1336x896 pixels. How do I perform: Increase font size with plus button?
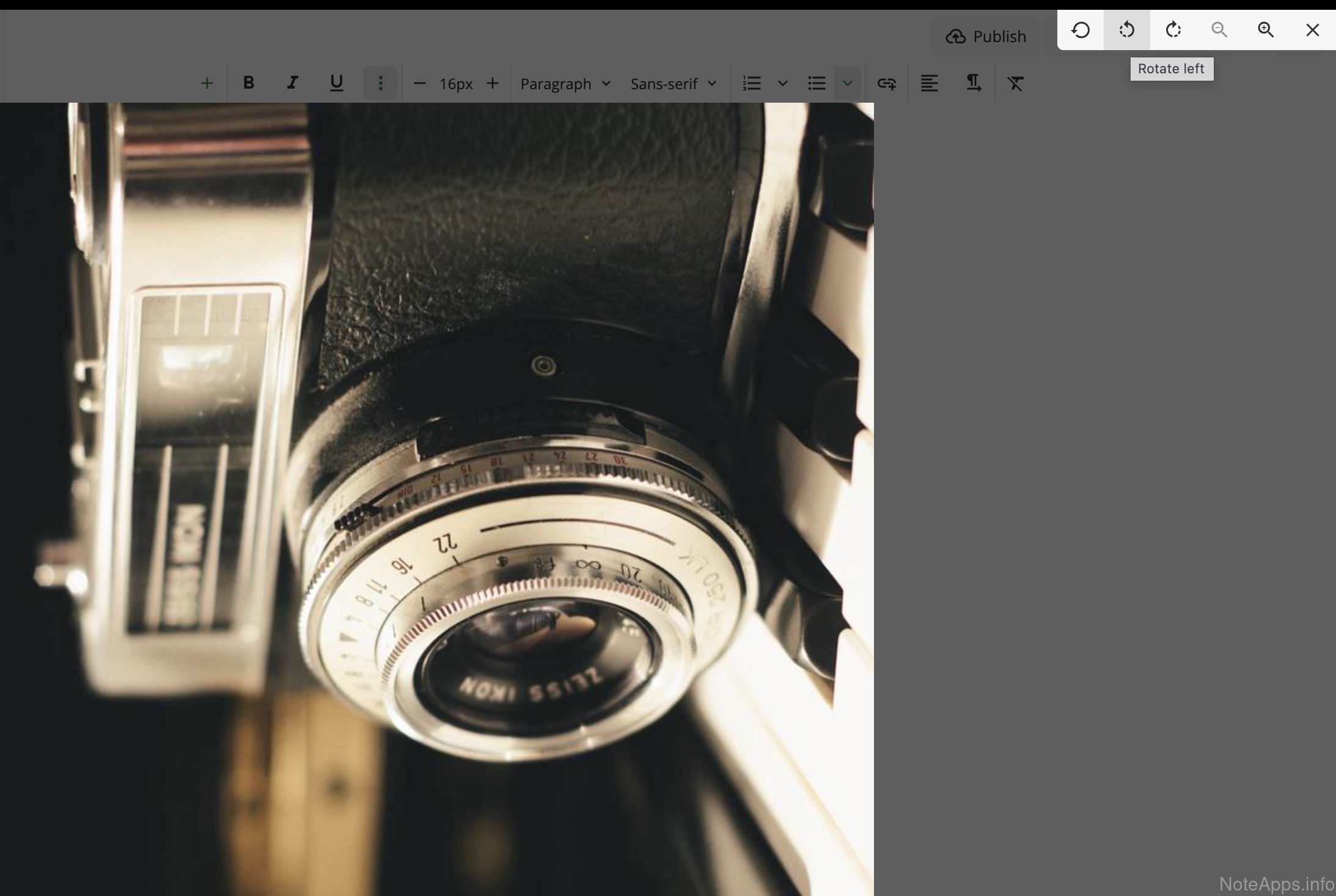coord(493,83)
